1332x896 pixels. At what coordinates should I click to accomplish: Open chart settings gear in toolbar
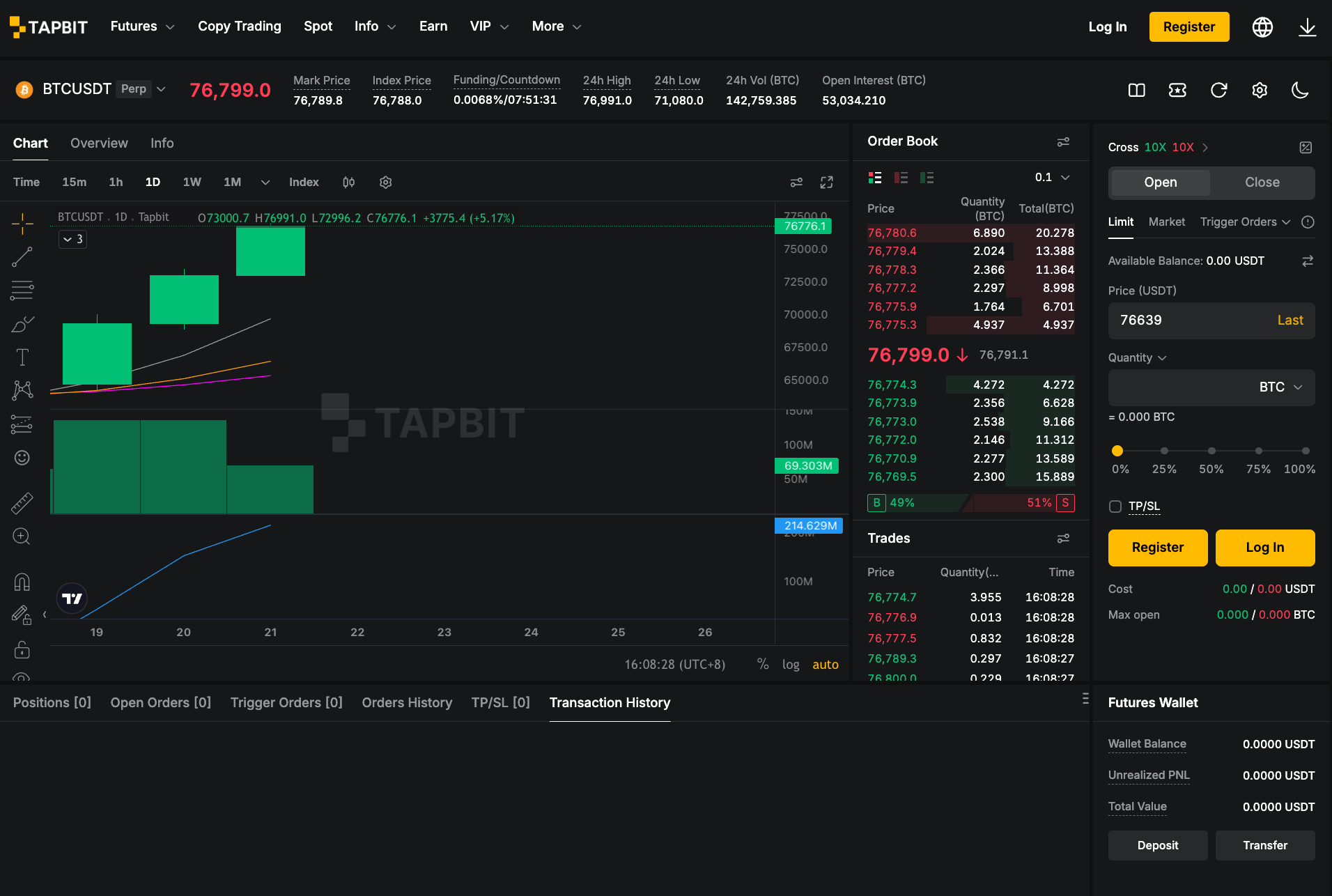(x=385, y=182)
